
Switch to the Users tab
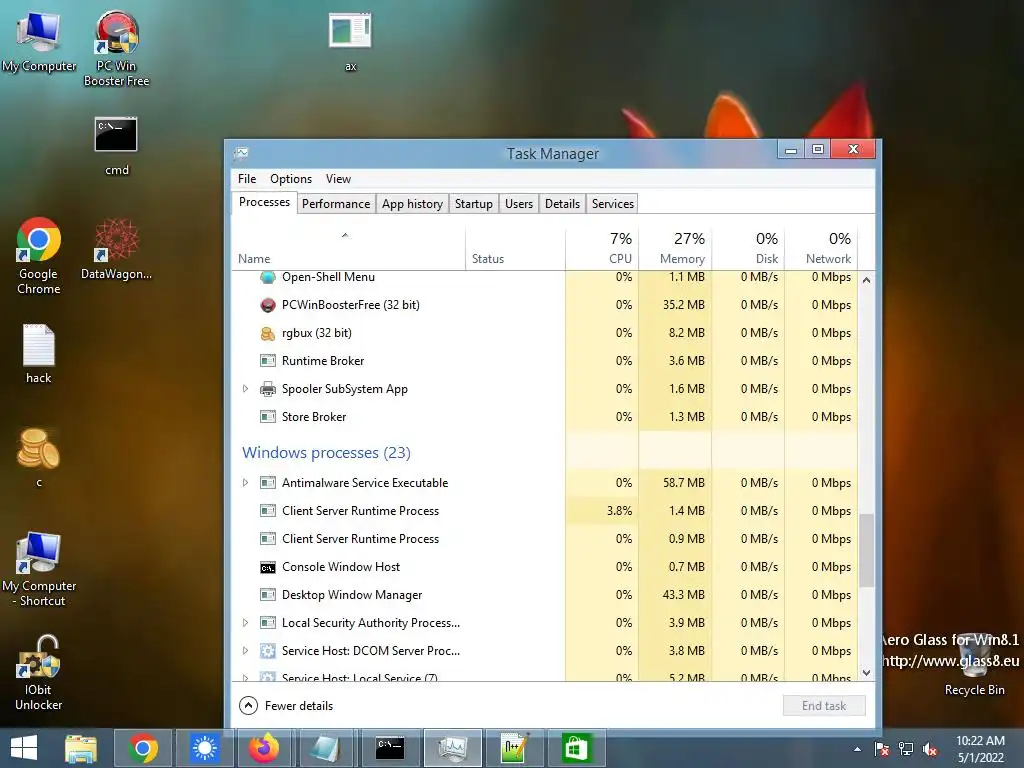coord(519,204)
